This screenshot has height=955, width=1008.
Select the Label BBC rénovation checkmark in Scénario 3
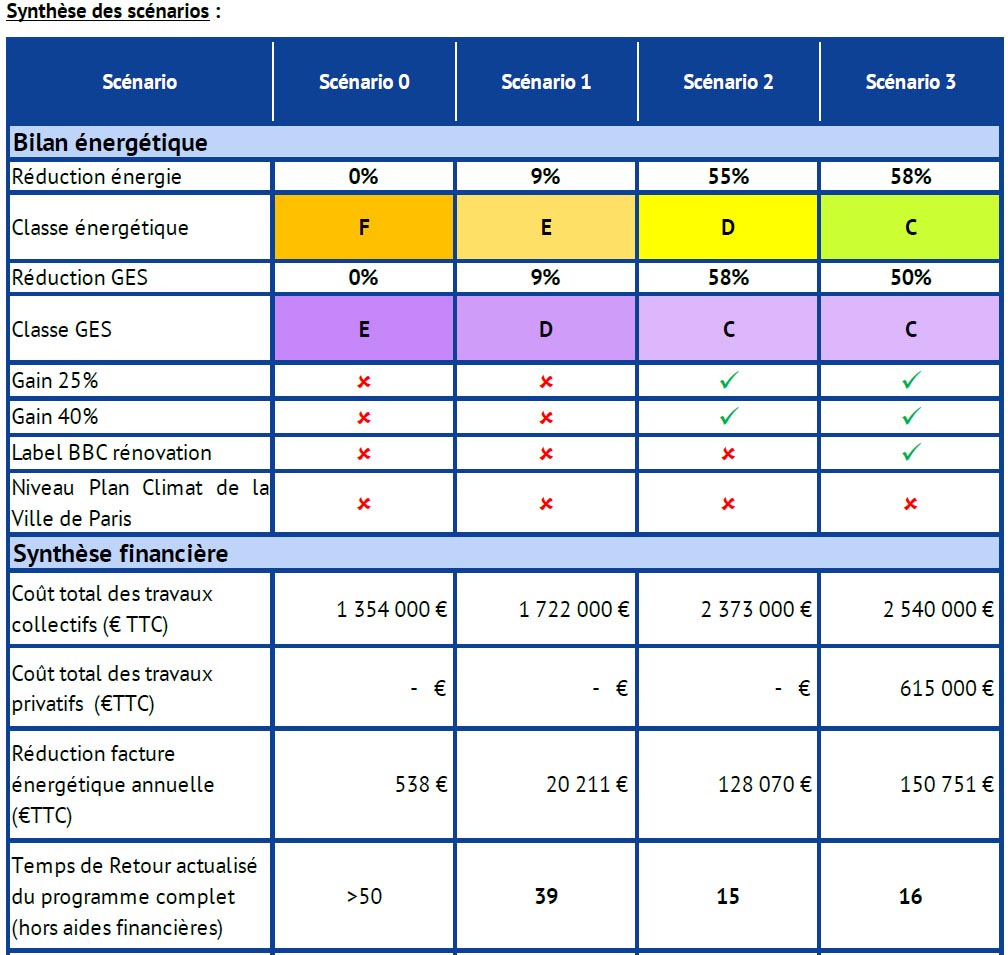pos(910,452)
